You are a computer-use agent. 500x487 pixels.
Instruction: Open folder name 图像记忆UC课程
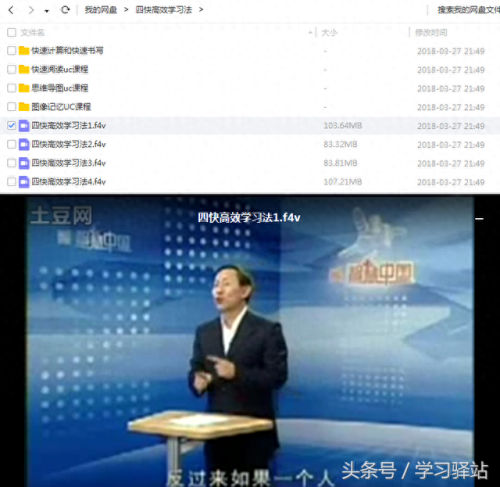[61, 107]
